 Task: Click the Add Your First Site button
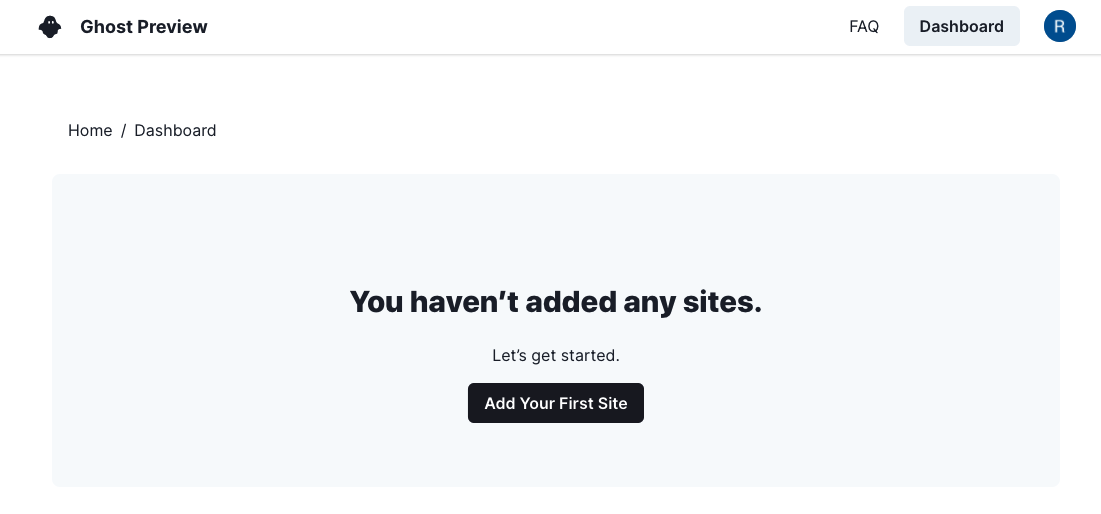[555, 403]
